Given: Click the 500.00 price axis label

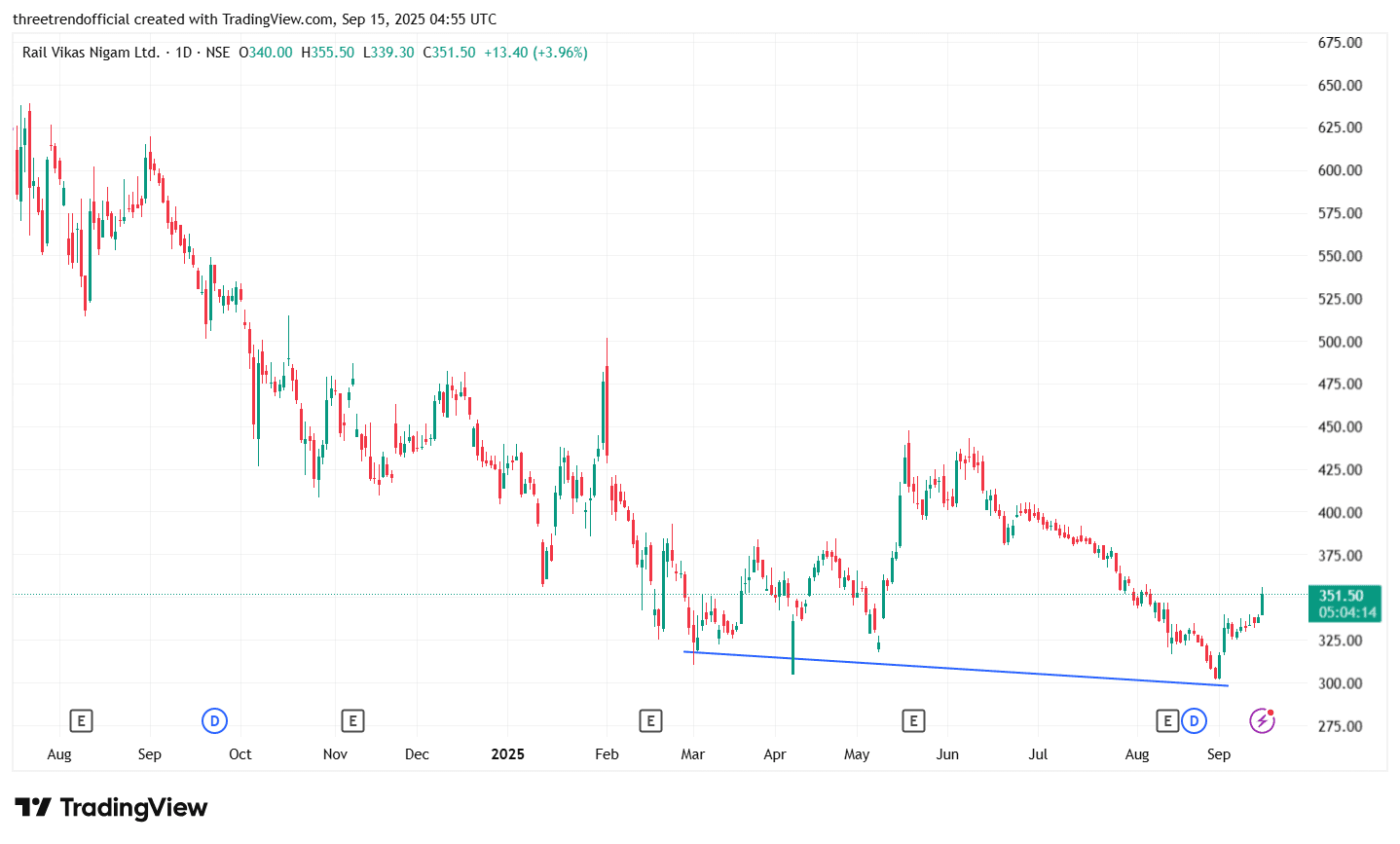Looking at the screenshot, I should tap(1341, 342).
